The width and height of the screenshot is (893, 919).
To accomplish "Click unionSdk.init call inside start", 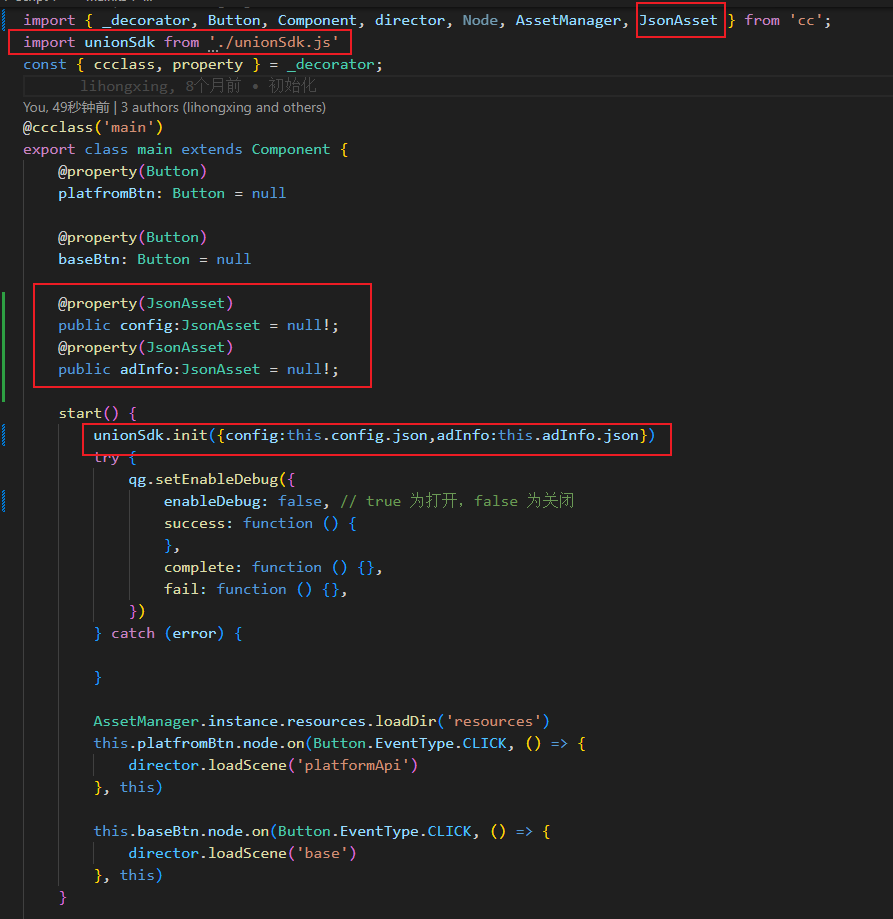I will pos(153,435).
